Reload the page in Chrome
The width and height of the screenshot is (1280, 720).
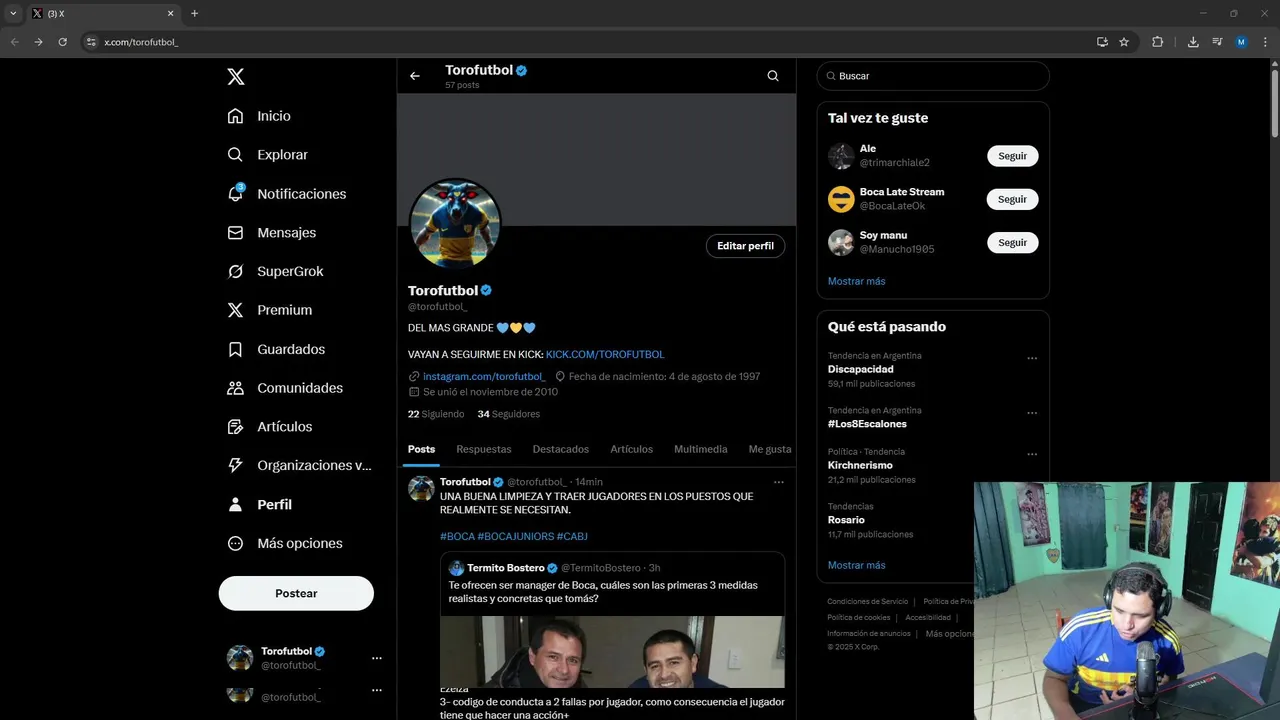click(x=62, y=42)
